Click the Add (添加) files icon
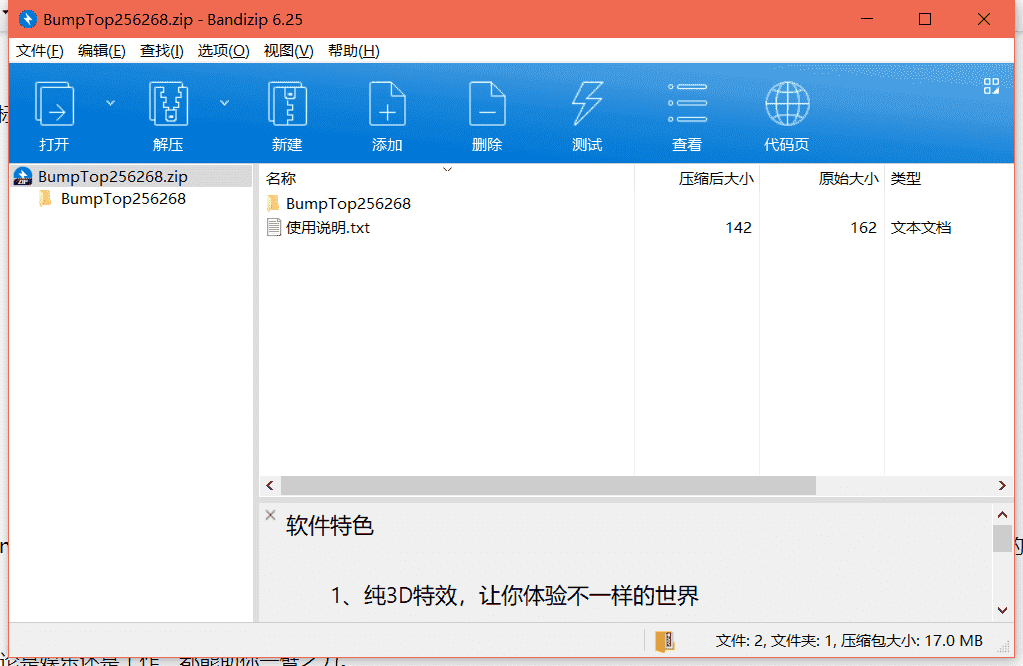 click(387, 104)
